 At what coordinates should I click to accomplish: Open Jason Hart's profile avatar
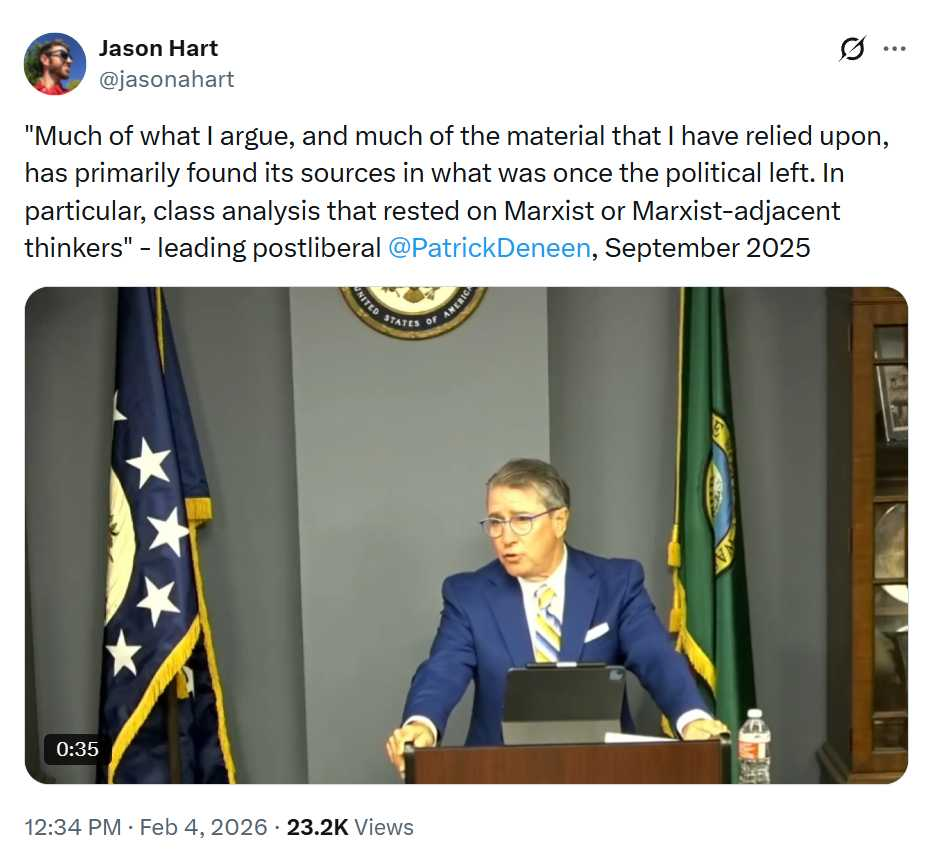[55, 64]
